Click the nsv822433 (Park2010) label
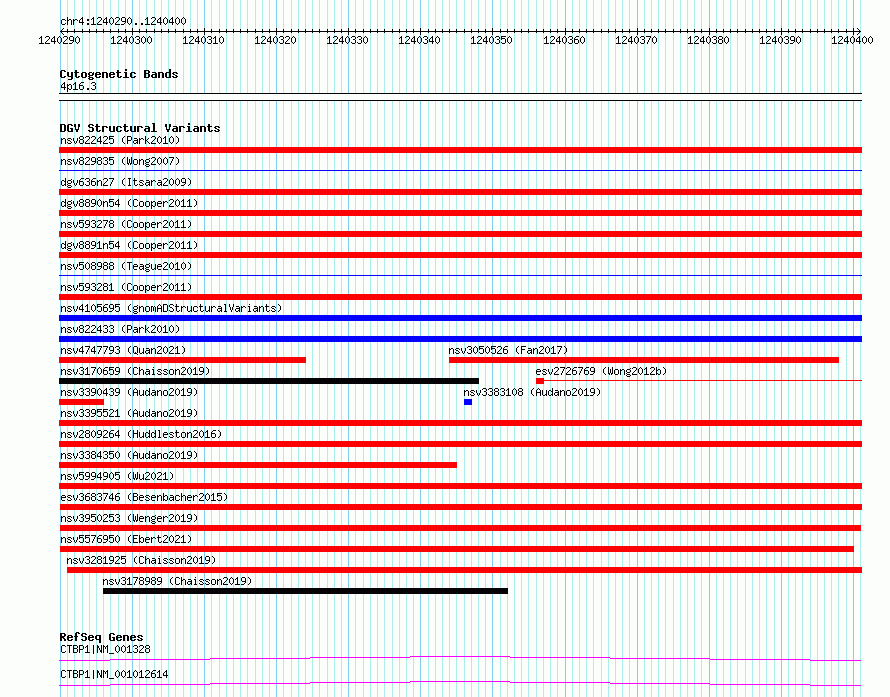The height and width of the screenshot is (697, 890). pos(120,329)
